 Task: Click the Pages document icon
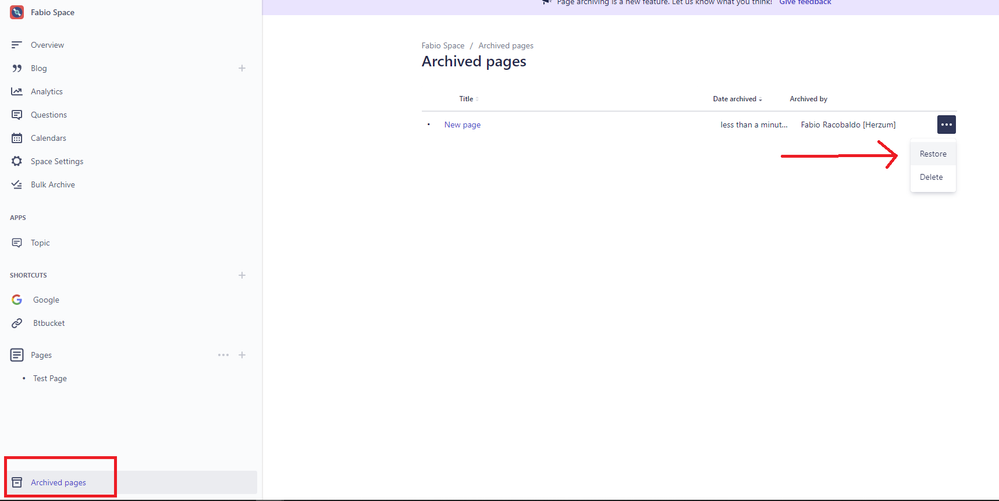[x=17, y=355]
